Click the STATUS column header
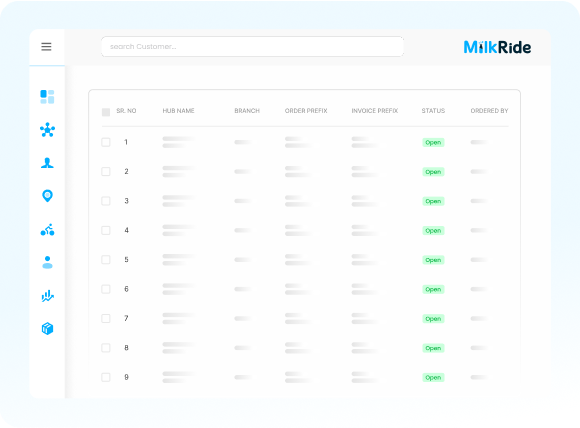 [433, 111]
